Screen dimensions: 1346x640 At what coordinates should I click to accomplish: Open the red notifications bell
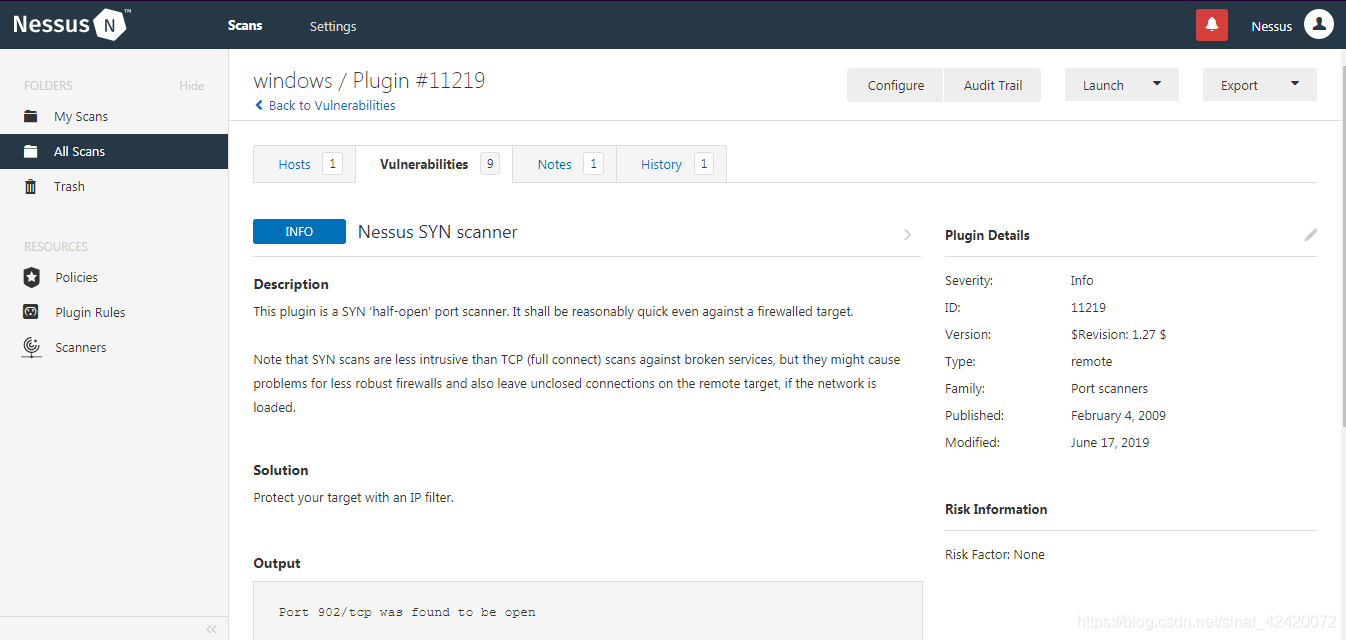coord(1211,25)
